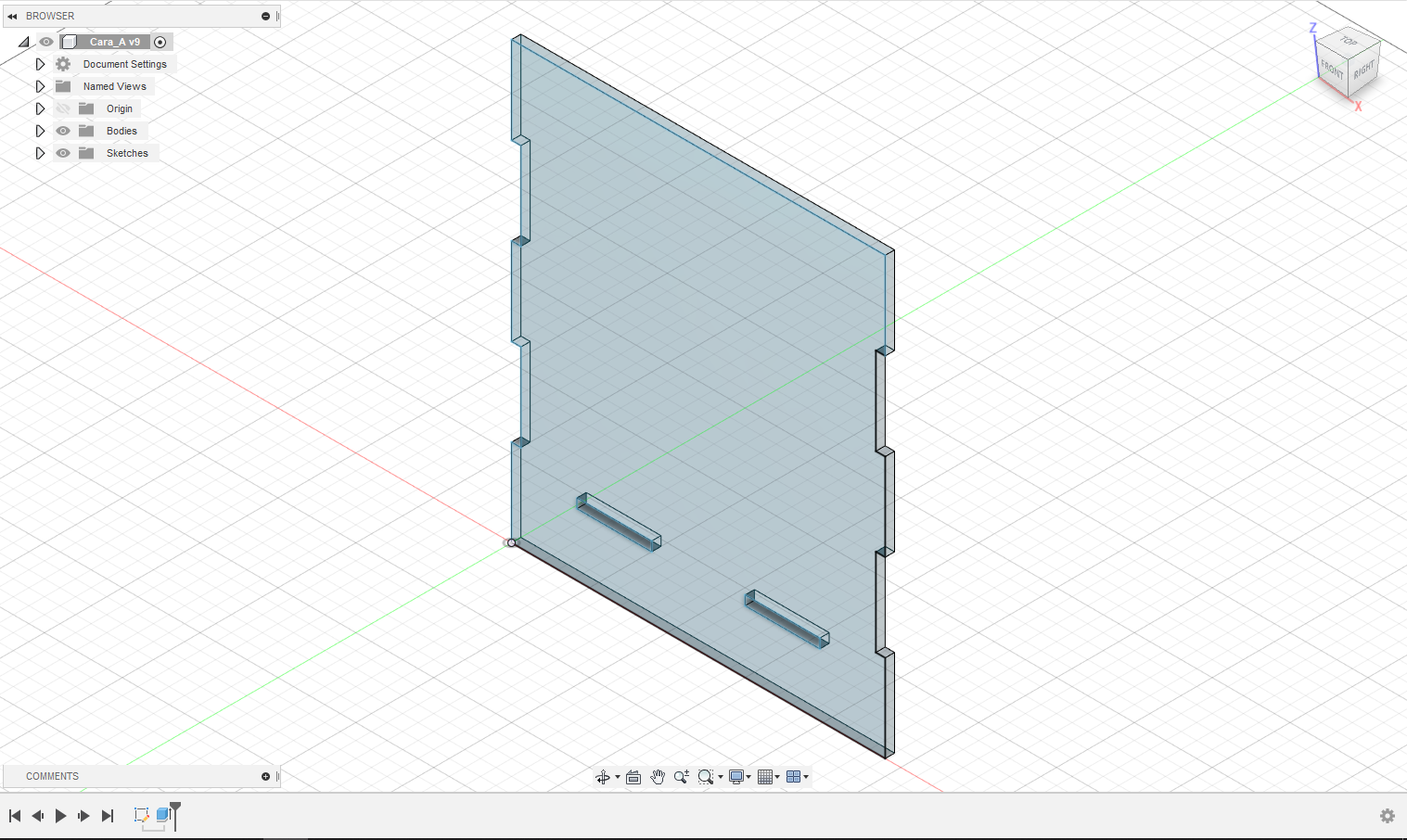Open Viewports layout icon
1407x840 pixels.
point(793,777)
